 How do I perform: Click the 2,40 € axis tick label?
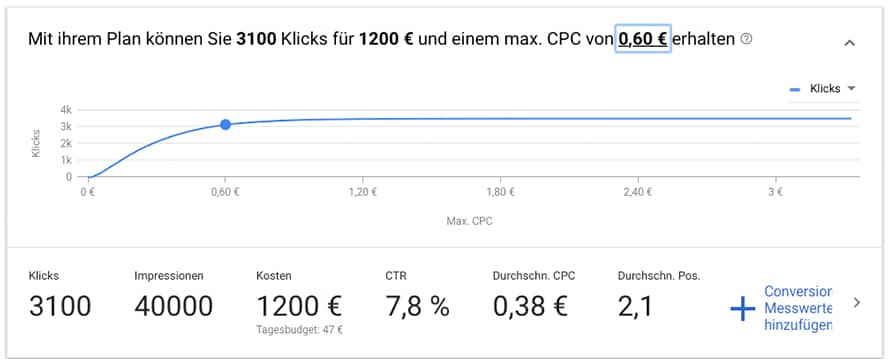638,192
